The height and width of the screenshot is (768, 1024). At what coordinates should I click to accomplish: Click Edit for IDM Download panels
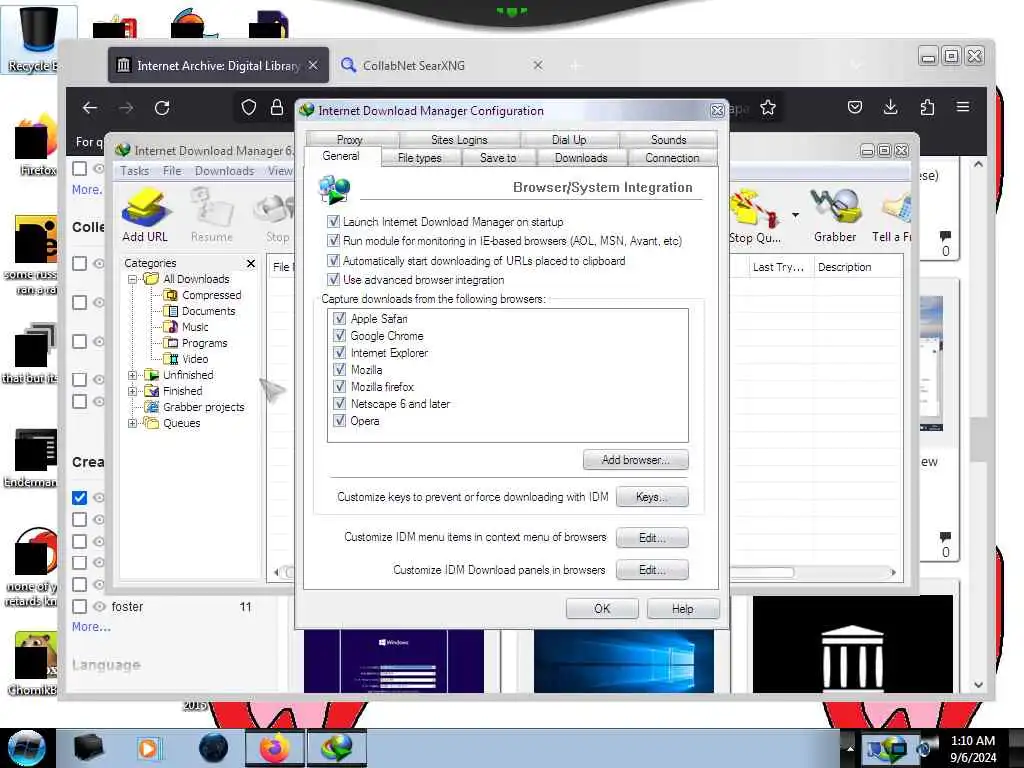coord(652,569)
